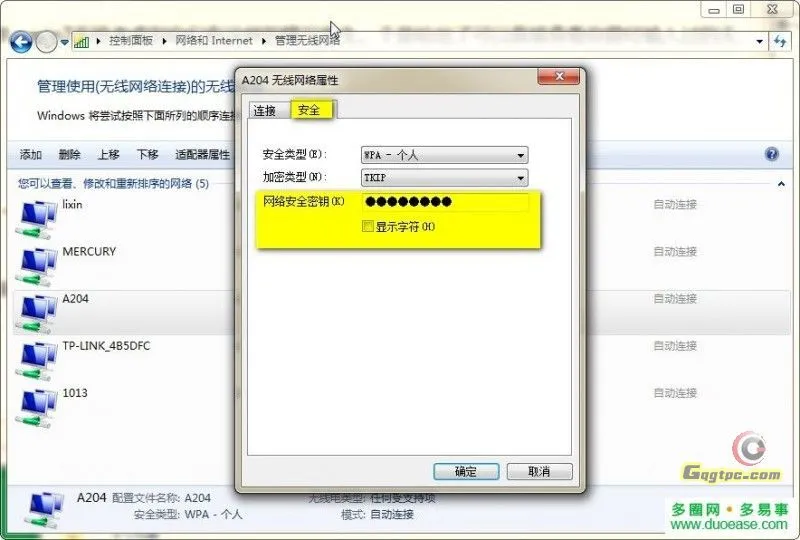Select the TP-LINK_4B5DFC network name
The width and height of the screenshot is (800, 540).
click(106, 346)
